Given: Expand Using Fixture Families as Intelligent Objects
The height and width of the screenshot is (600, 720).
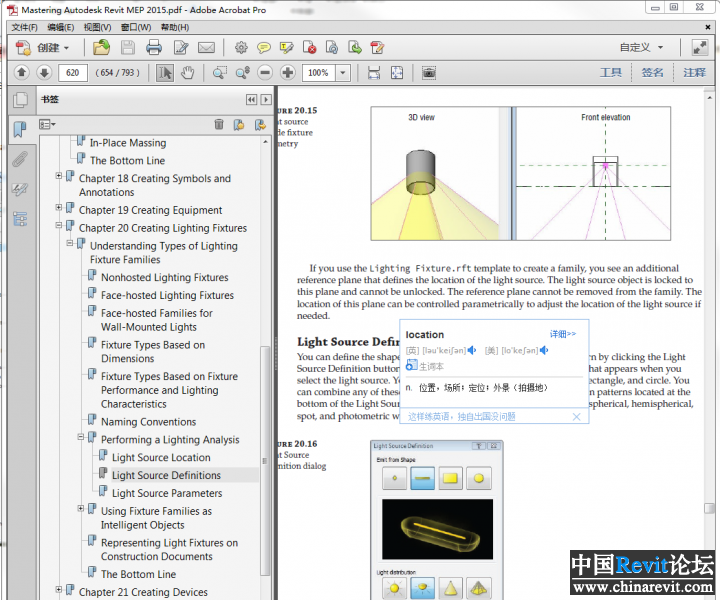Looking at the screenshot, I should click(x=81, y=509).
